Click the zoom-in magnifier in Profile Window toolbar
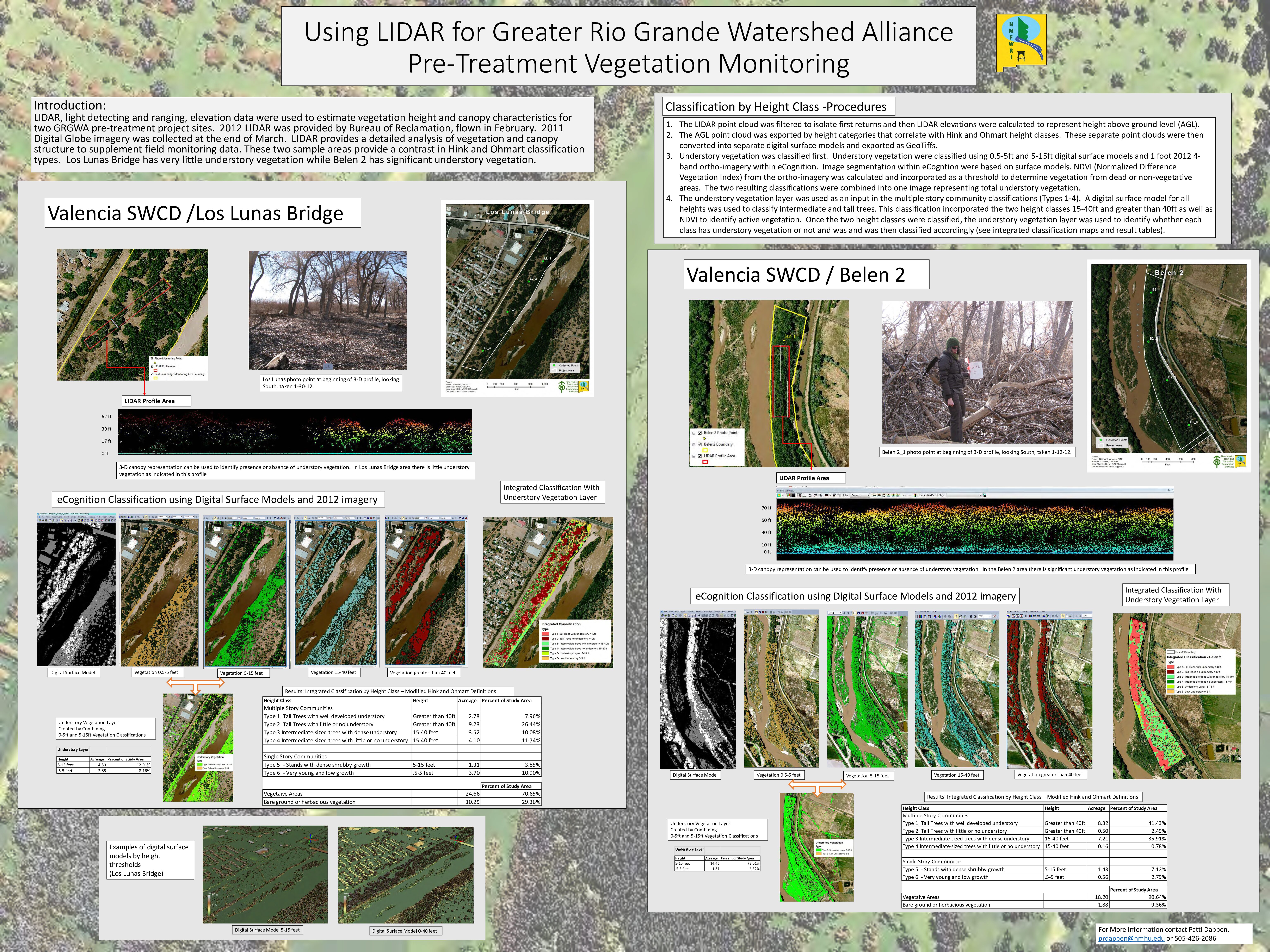 point(800,495)
